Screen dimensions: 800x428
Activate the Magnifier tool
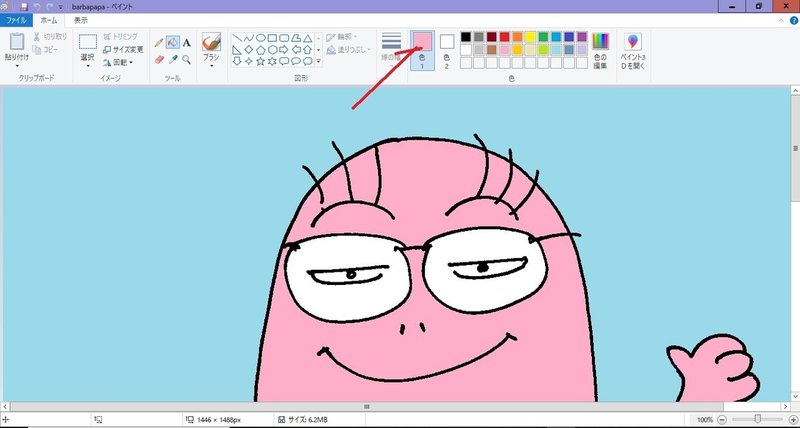click(x=187, y=60)
